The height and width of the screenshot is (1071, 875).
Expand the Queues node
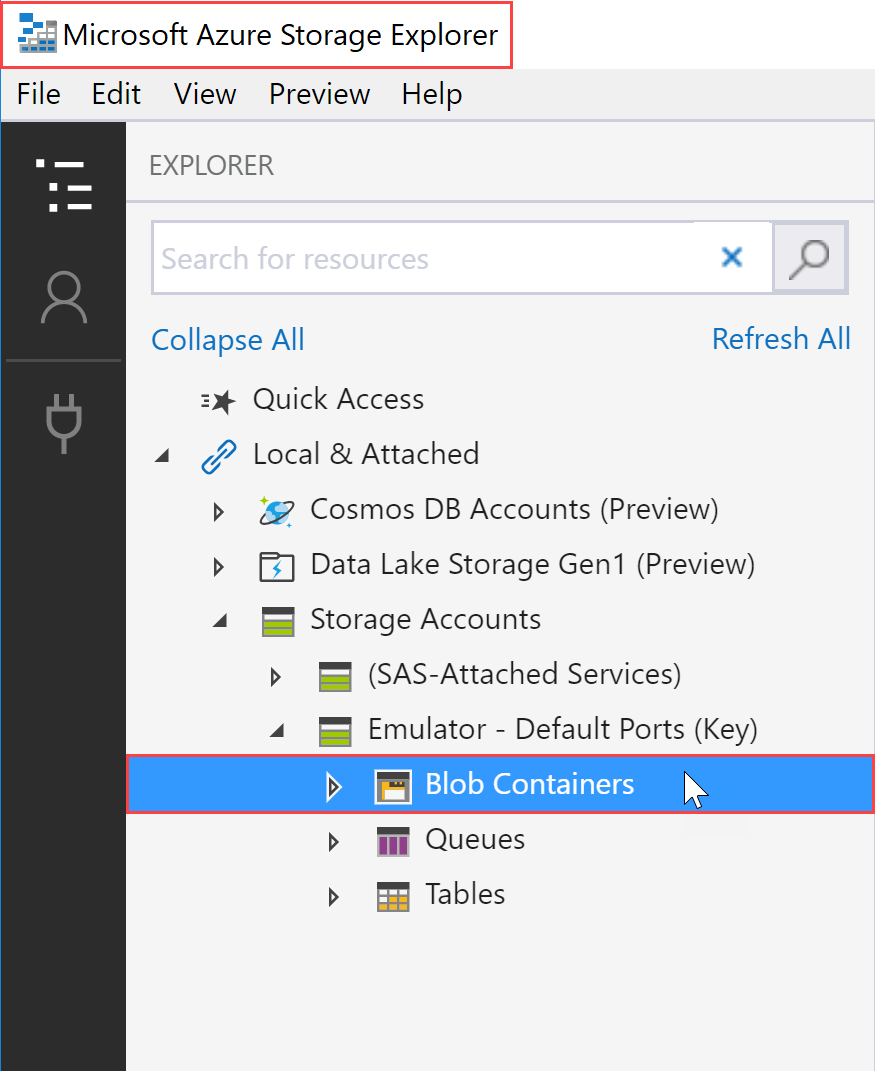(334, 842)
